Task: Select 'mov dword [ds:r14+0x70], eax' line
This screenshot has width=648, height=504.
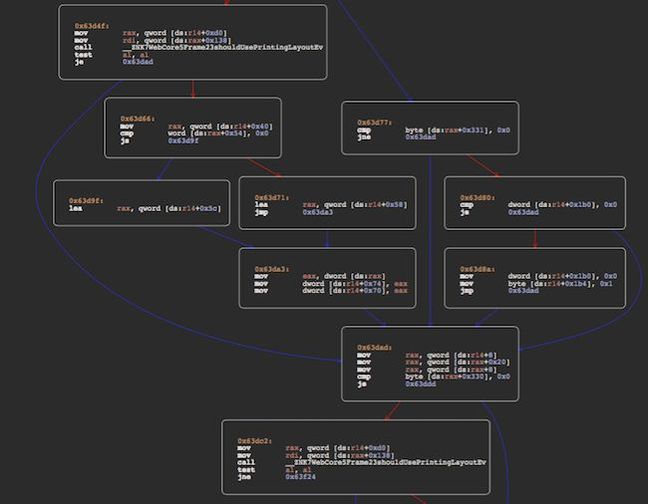Action: coord(331,291)
